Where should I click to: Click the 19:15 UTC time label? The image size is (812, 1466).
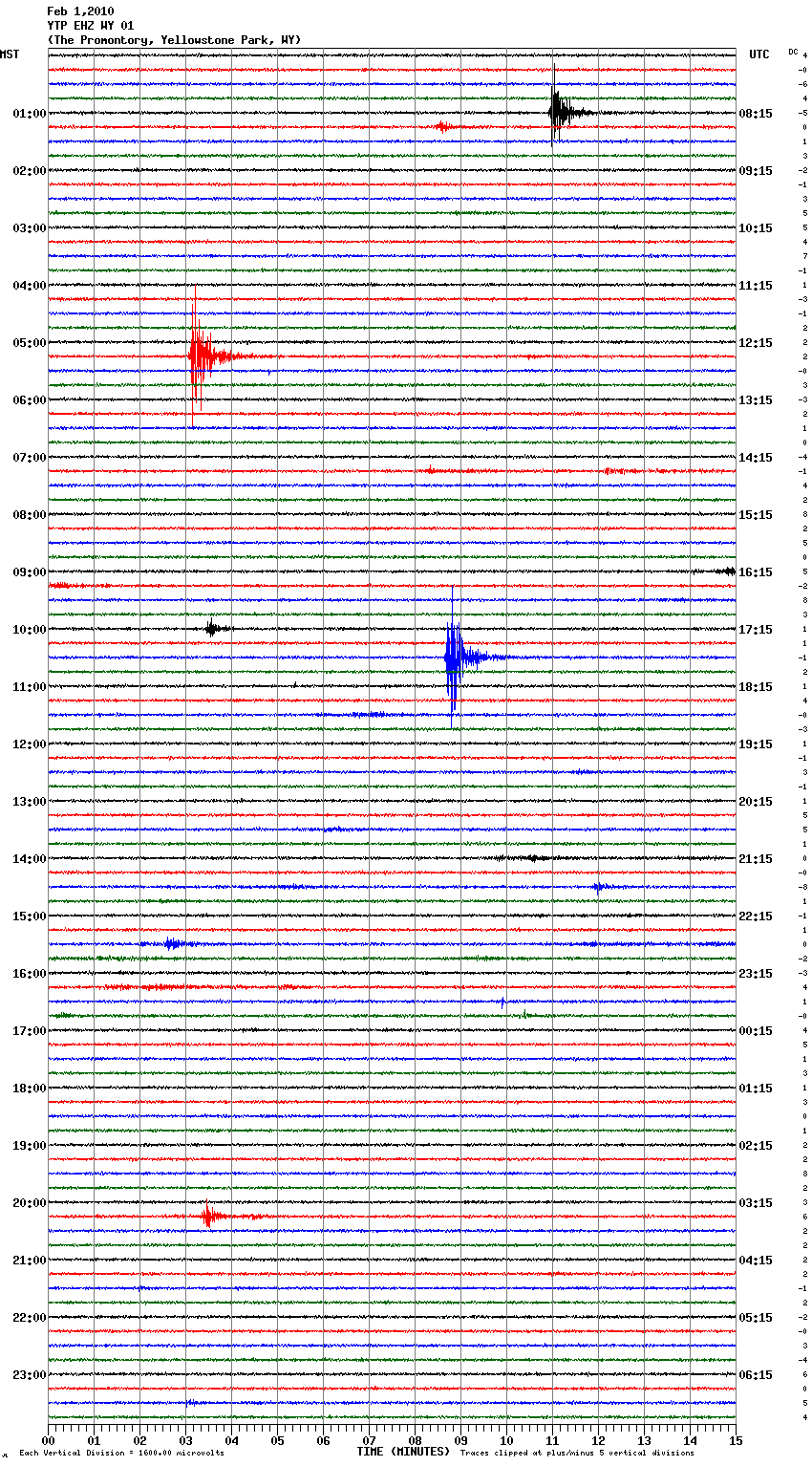(x=756, y=744)
